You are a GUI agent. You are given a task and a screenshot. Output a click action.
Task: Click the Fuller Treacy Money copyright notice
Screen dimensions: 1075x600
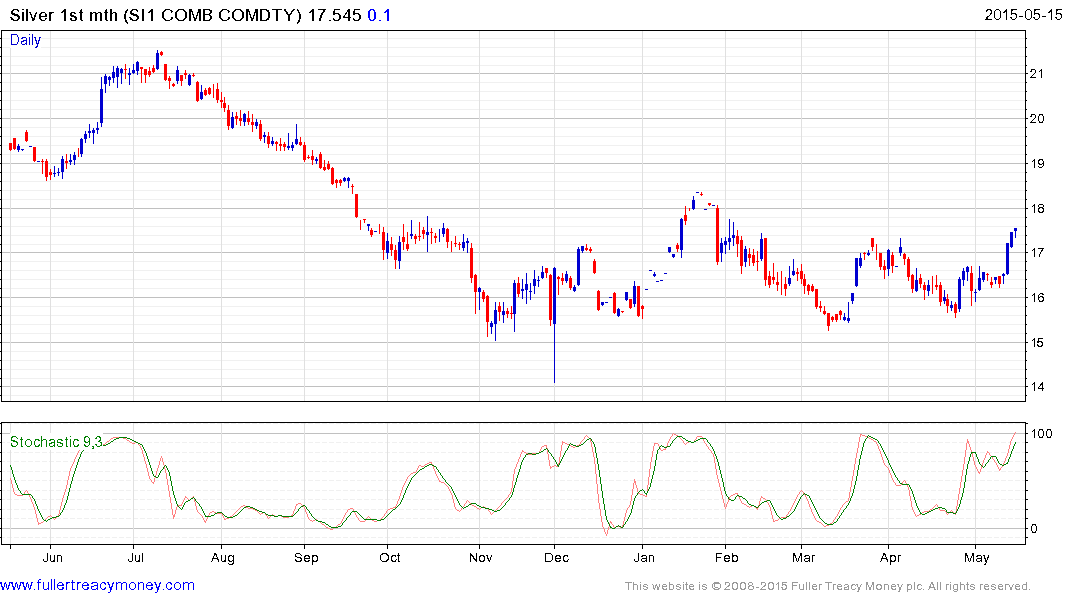point(827,586)
